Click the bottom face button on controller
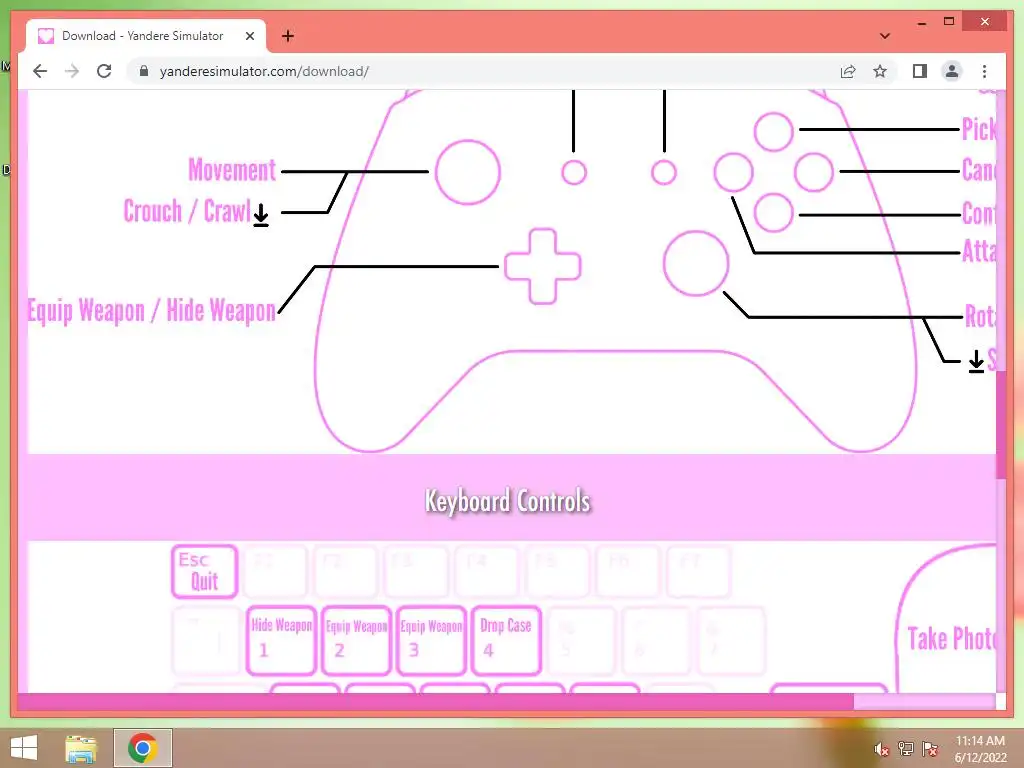This screenshot has width=1024, height=768. click(774, 213)
